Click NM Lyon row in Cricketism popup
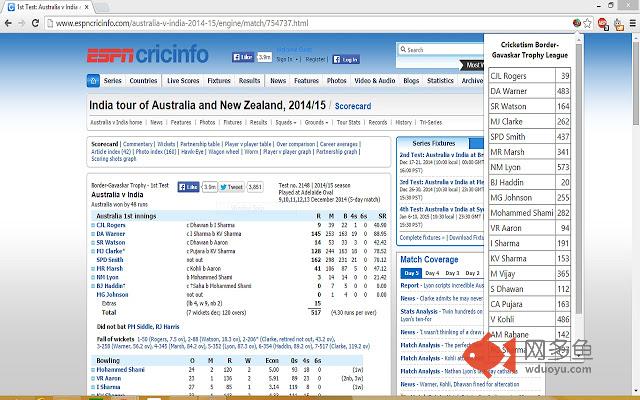The height and width of the screenshot is (400, 640). click(529, 167)
